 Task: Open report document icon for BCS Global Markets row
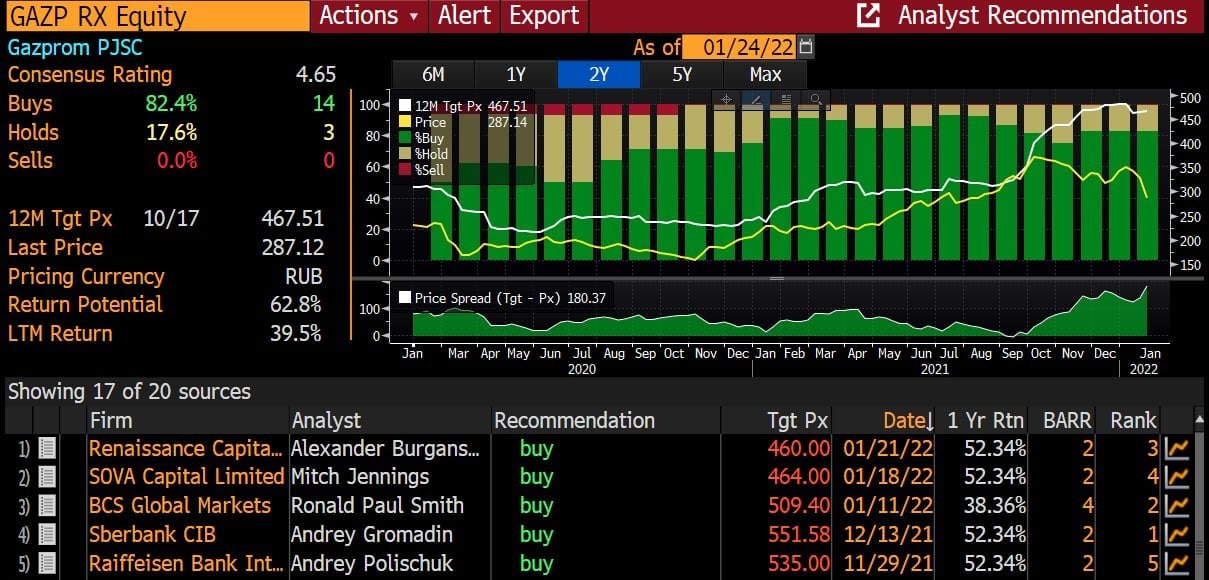(x=46, y=506)
